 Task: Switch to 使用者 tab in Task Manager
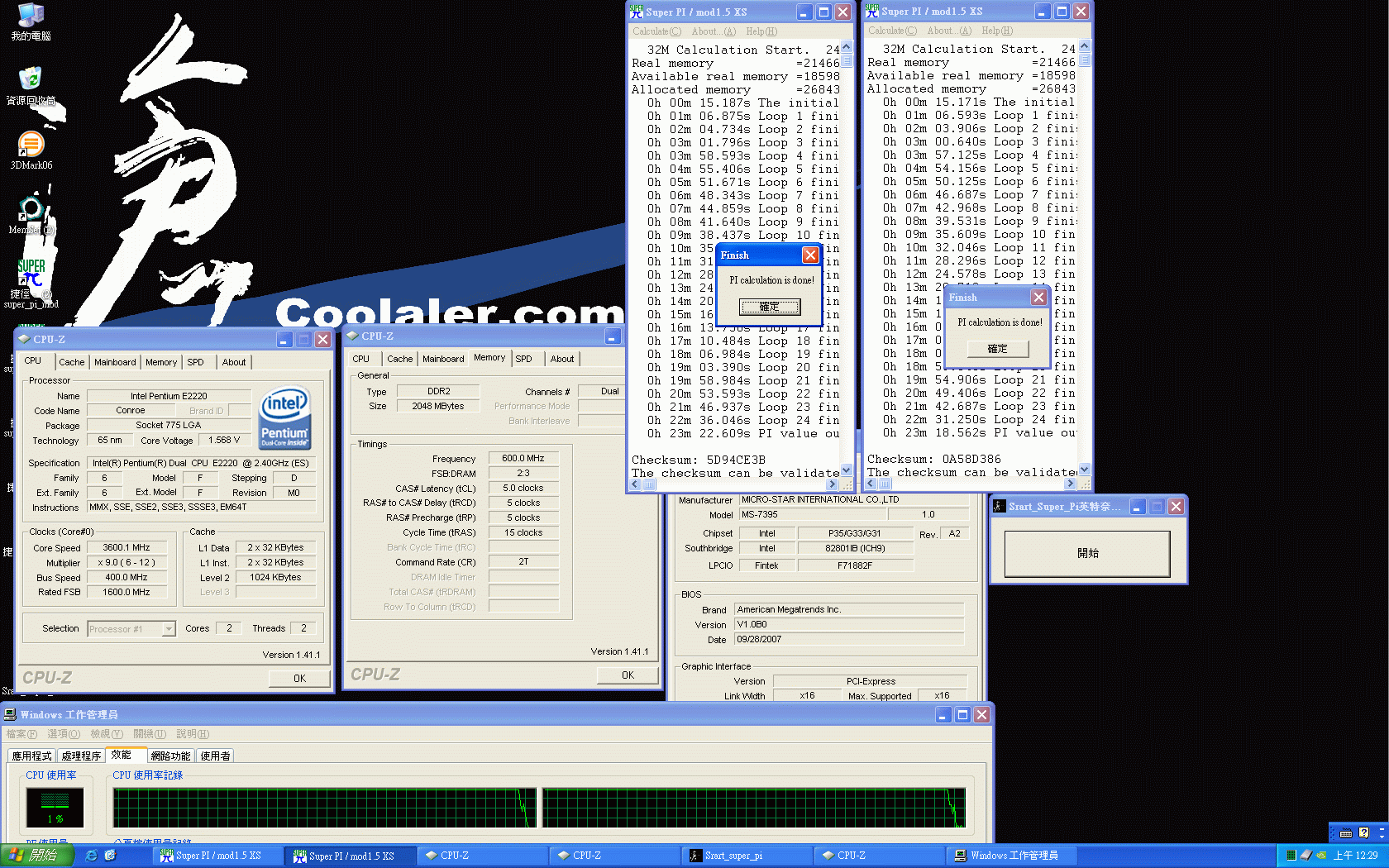coord(215,756)
